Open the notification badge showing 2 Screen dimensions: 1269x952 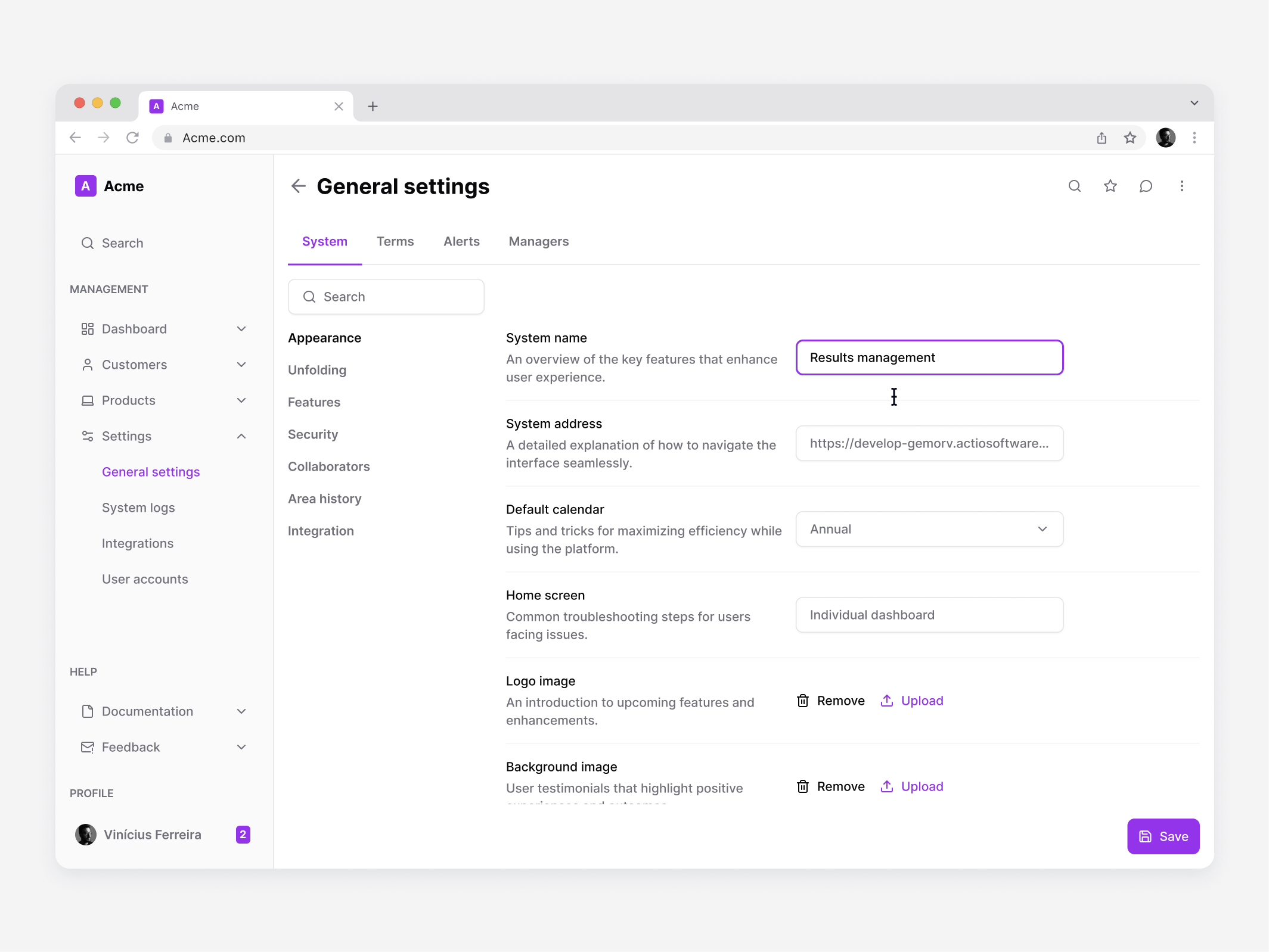tap(243, 835)
